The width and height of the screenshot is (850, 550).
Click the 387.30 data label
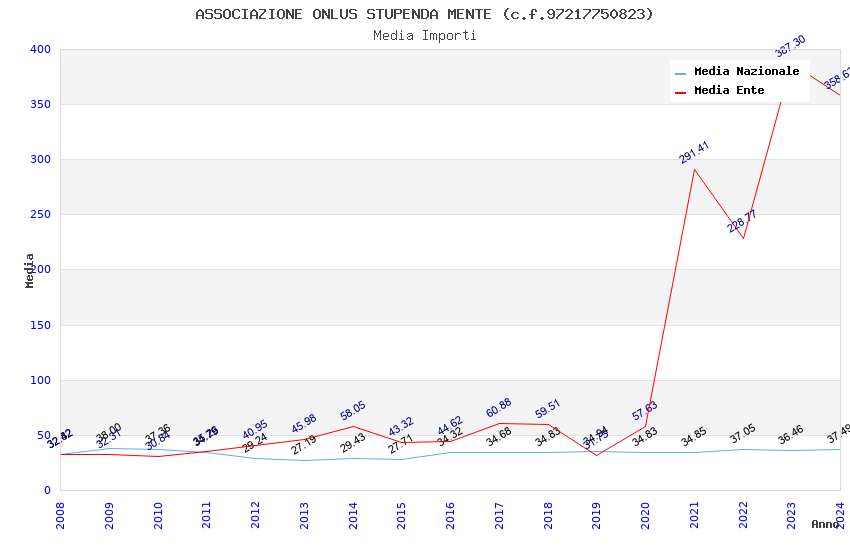click(790, 46)
